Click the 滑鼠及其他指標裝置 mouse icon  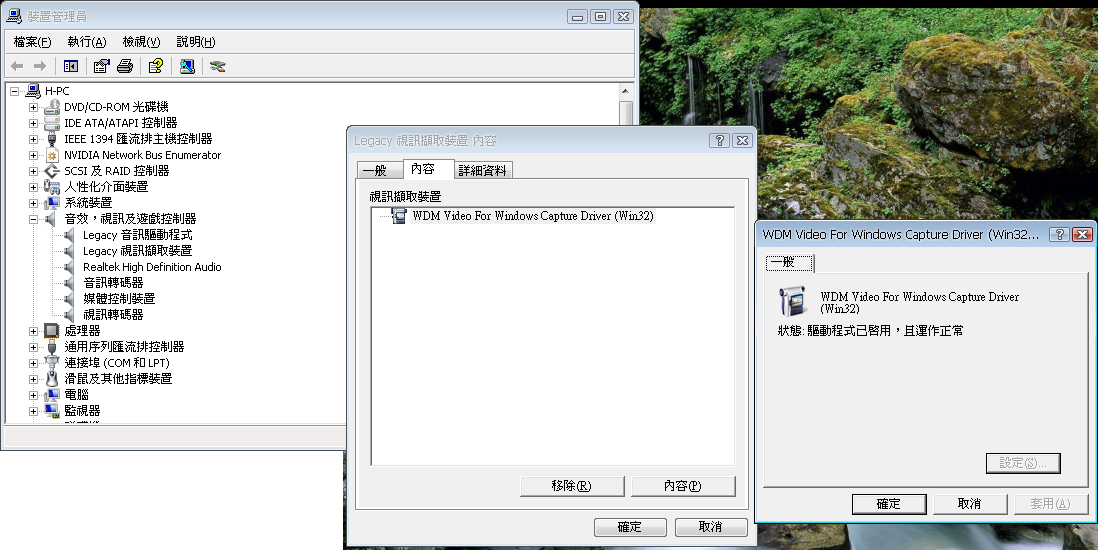tap(52, 379)
